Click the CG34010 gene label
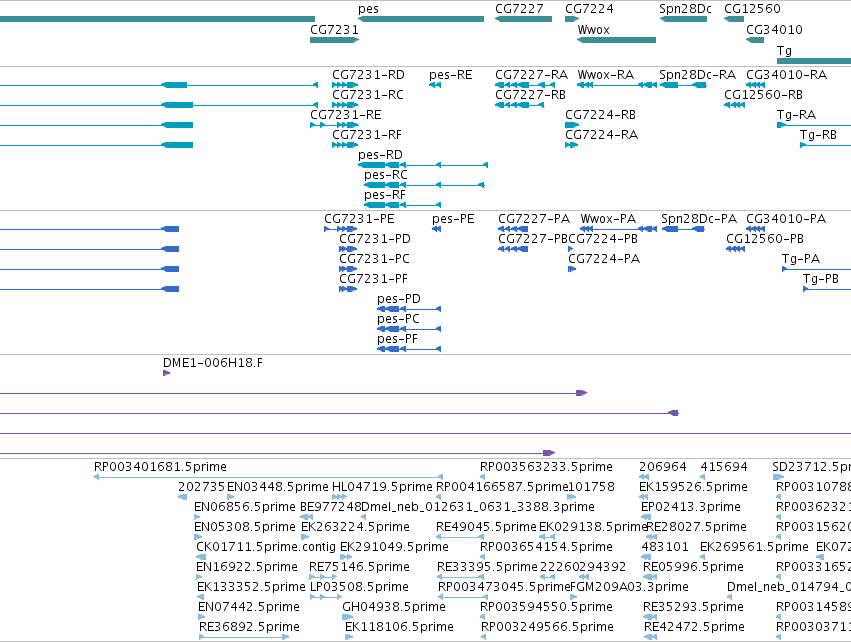Image resolution: width=851 pixels, height=642 pixels. [x=774, y=30]
